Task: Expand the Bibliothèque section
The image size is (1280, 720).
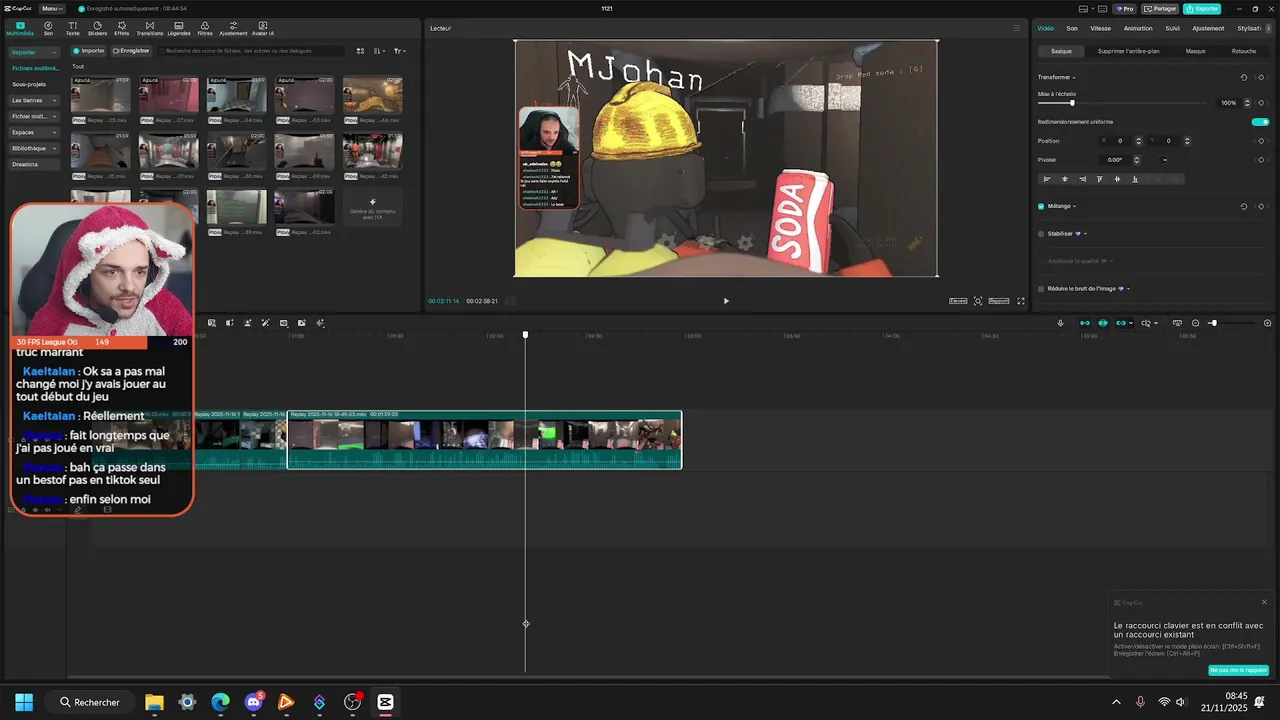Action: (x=35, y=148)
